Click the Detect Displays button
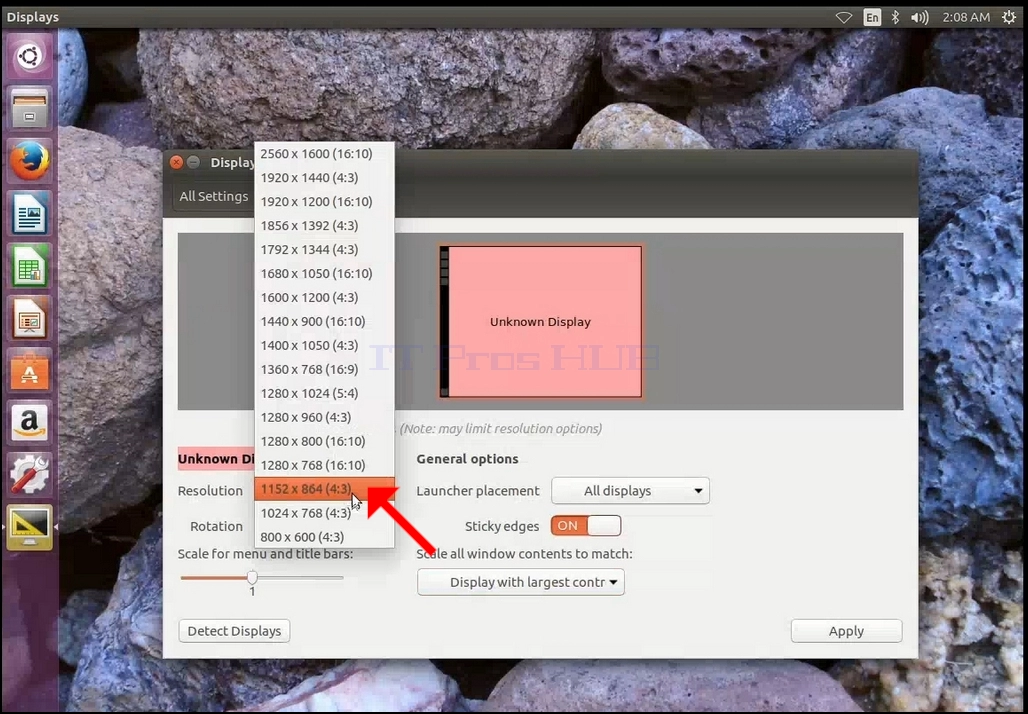 [x=234, y=631]
